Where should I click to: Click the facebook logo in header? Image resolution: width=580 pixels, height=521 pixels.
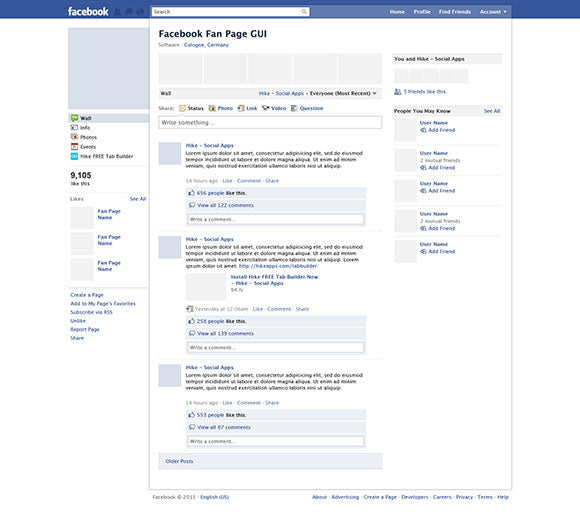88,11
